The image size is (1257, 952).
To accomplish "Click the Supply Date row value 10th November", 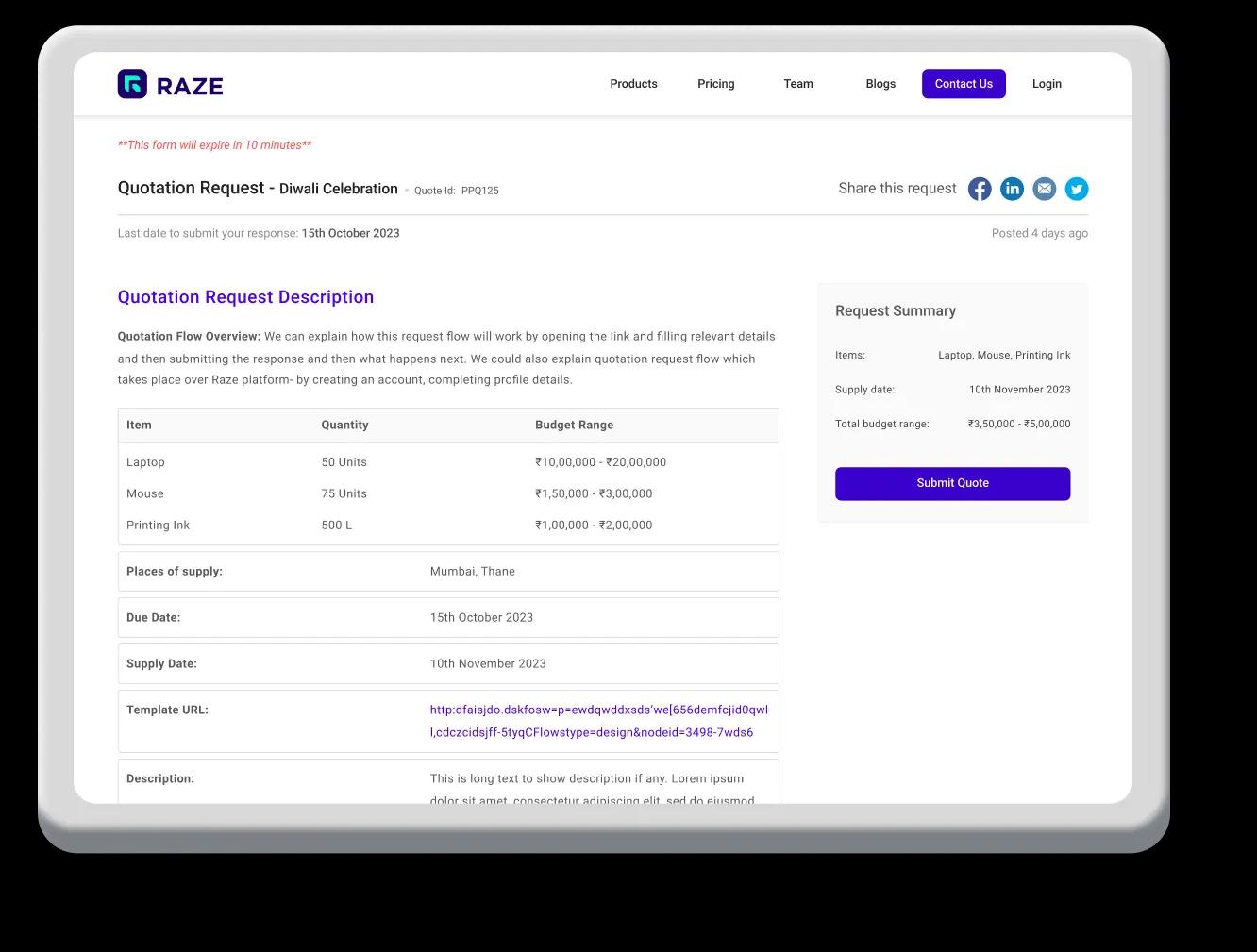I will coord(488,663).
